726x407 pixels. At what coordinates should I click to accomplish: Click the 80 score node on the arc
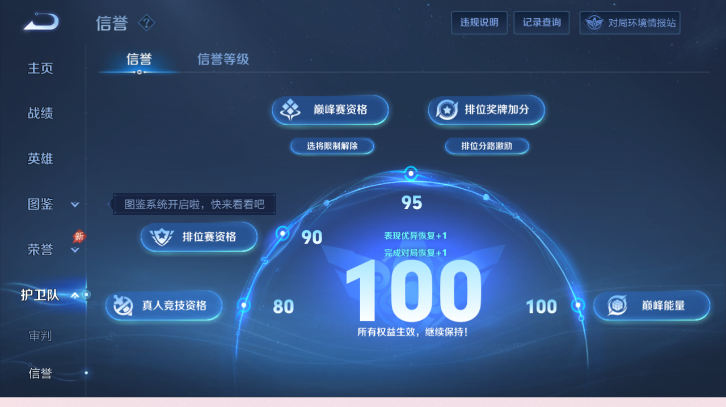click(244, 305)
